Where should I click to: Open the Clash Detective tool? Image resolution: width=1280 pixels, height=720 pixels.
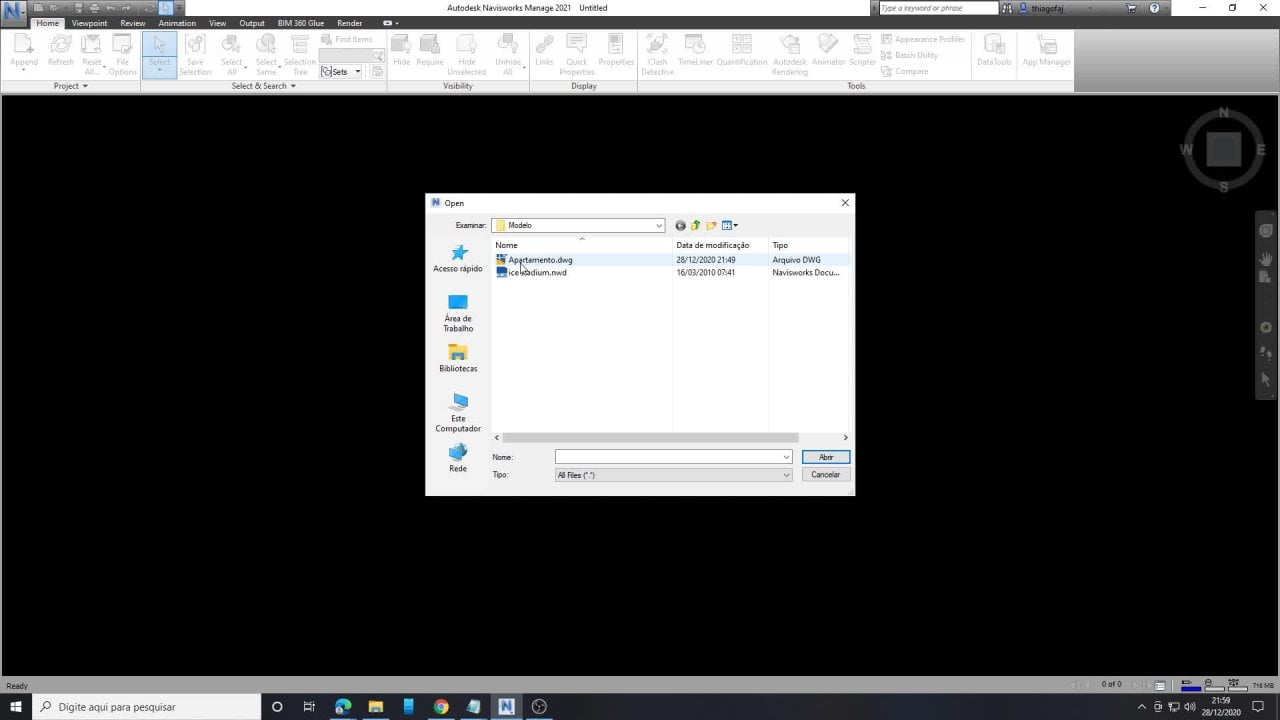657,53
